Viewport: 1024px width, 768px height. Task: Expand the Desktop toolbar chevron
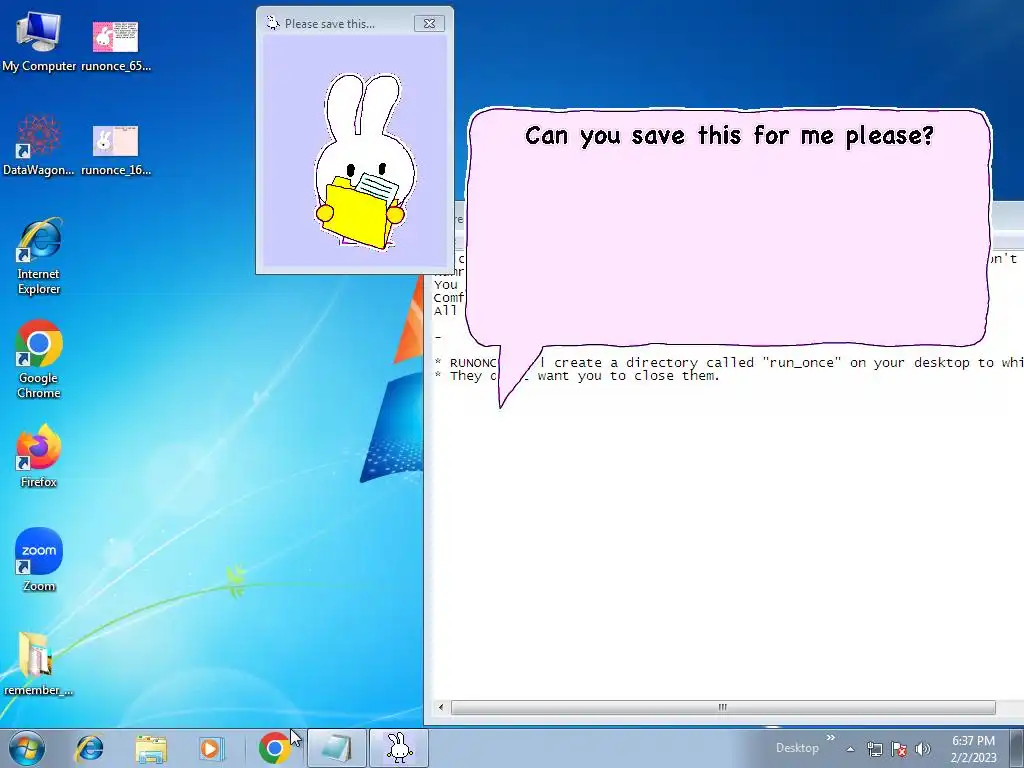(x=831, y=738)
